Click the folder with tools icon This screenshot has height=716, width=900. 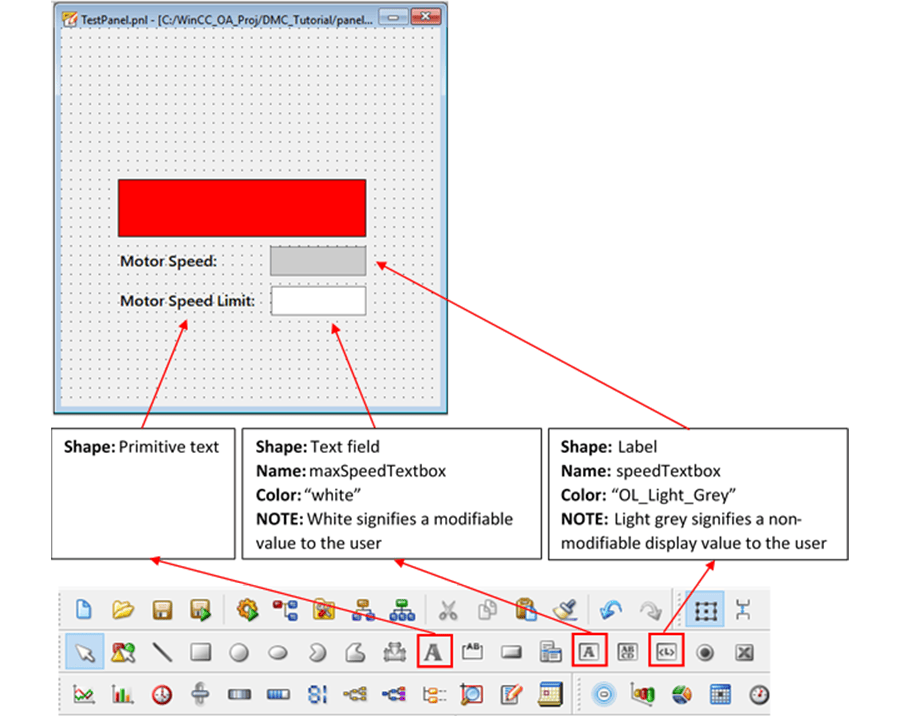[324, 609]
